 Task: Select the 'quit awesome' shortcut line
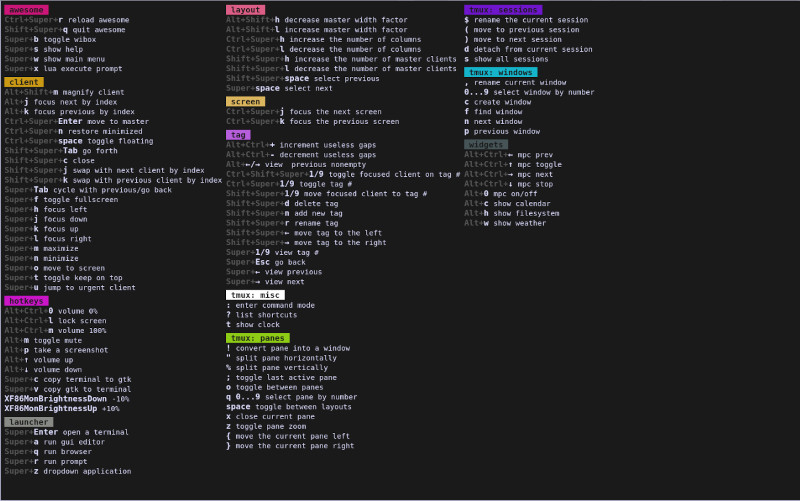point(65,30)
